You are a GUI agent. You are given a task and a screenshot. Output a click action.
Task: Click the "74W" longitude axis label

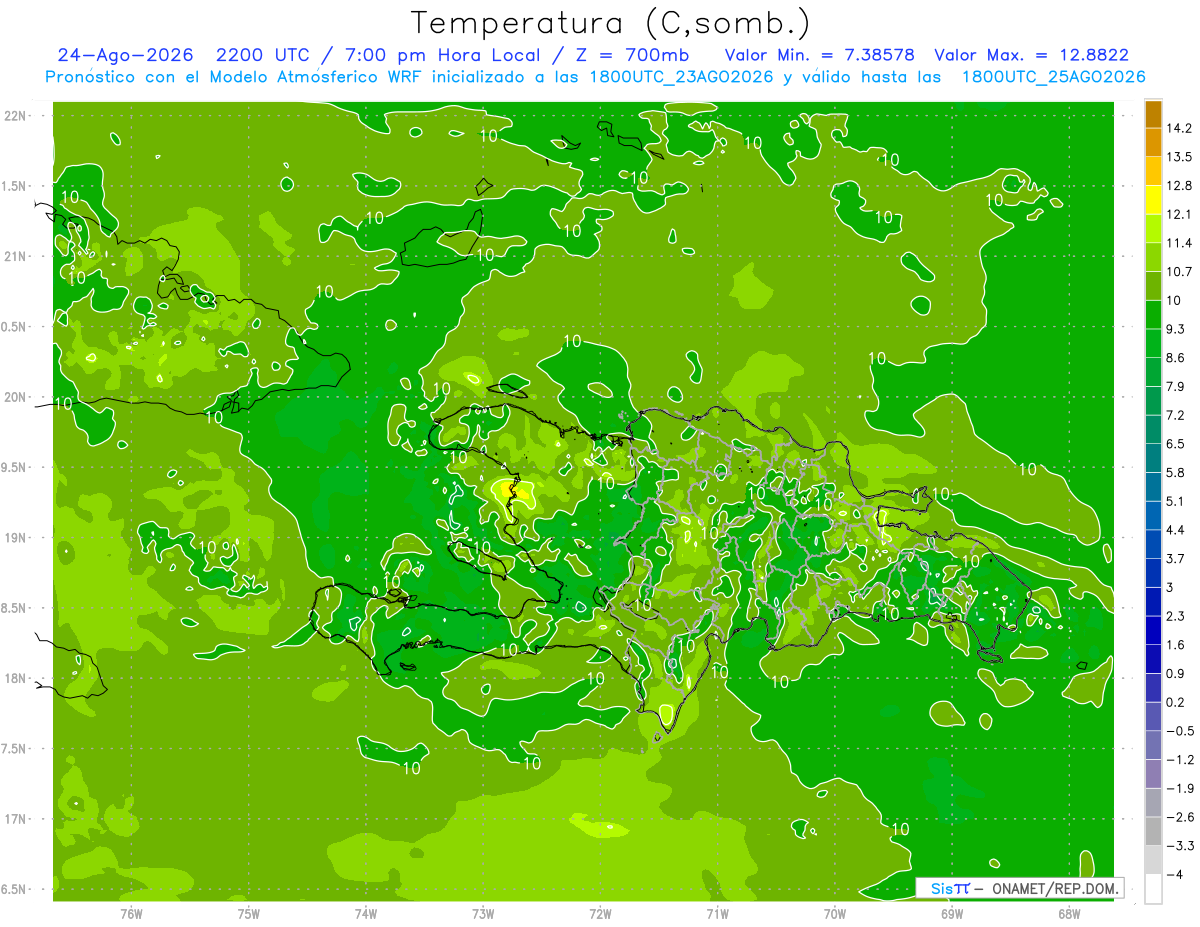366,914
